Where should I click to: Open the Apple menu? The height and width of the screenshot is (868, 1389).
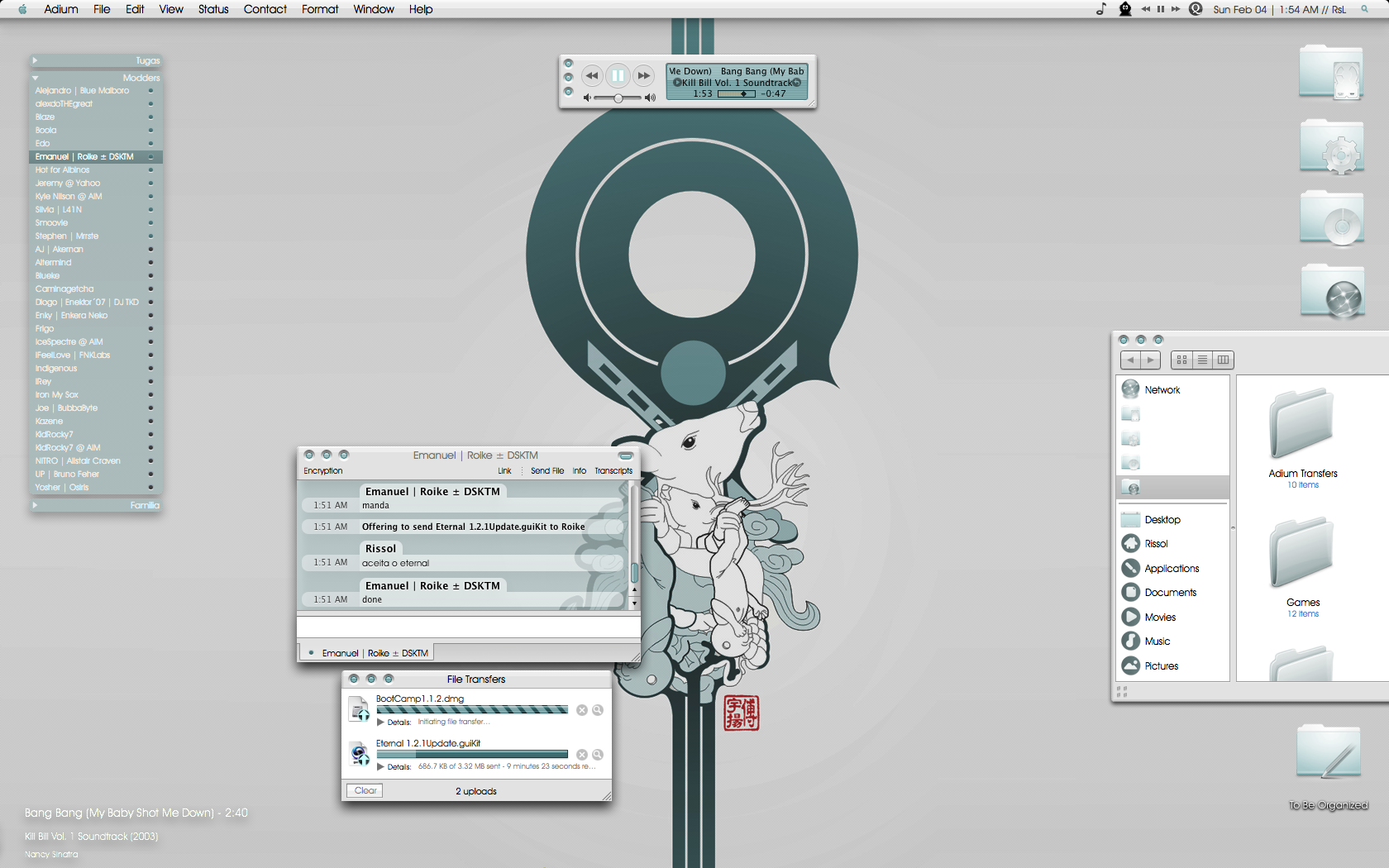click(x=22, y=9)
